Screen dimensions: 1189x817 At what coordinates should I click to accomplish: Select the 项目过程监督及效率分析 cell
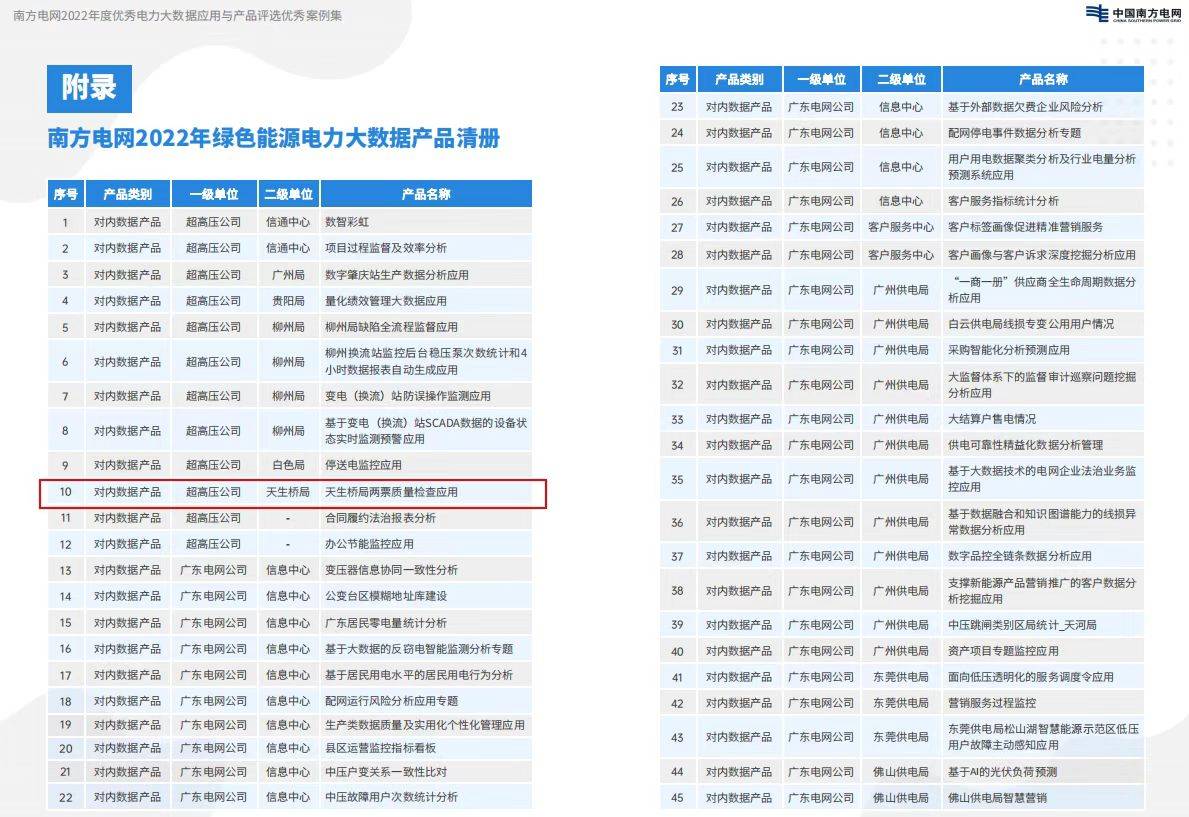(x=386, y=248)
